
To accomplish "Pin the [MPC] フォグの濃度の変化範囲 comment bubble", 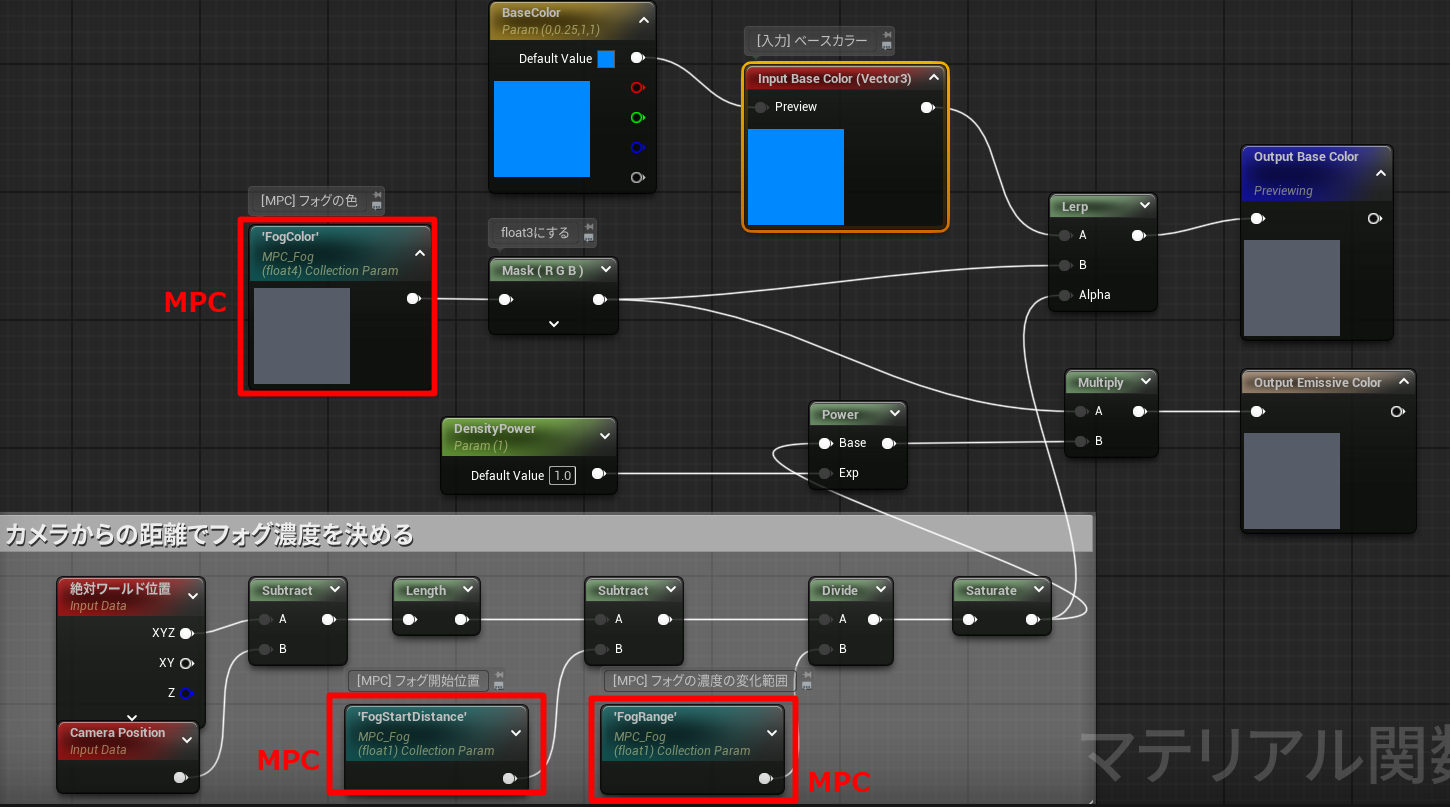I will [x=807, y=675].
